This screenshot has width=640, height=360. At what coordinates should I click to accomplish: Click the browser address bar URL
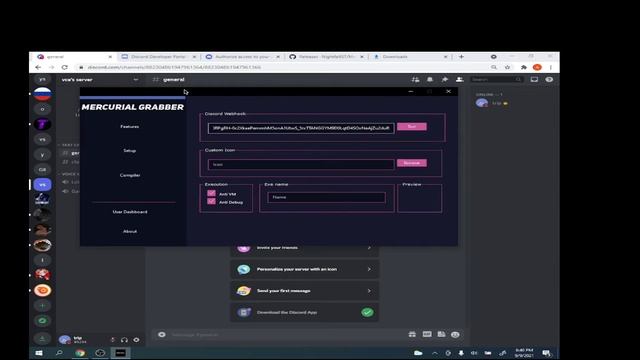tap(174, 67)
